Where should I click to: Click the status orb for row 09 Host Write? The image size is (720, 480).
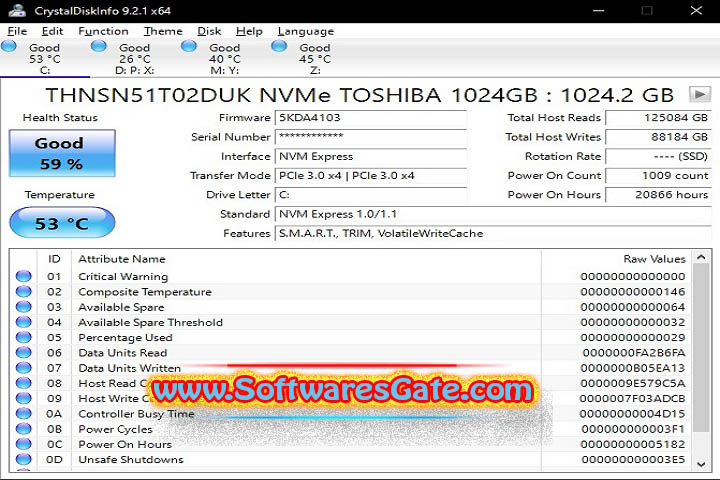[23, 398]
